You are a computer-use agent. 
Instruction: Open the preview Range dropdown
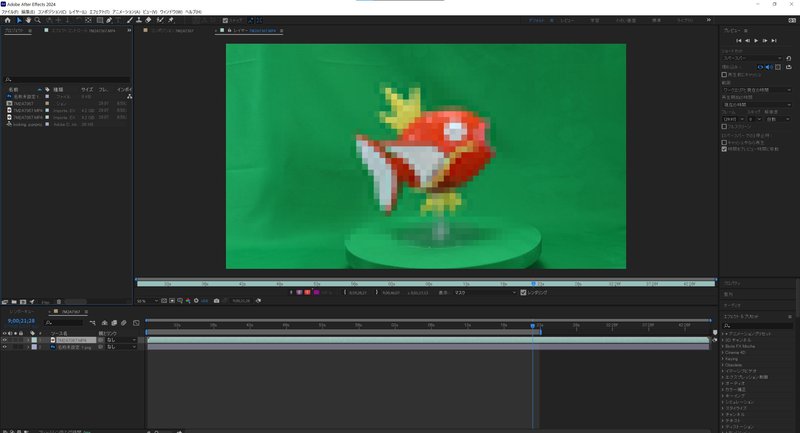[x=757, y=90]
